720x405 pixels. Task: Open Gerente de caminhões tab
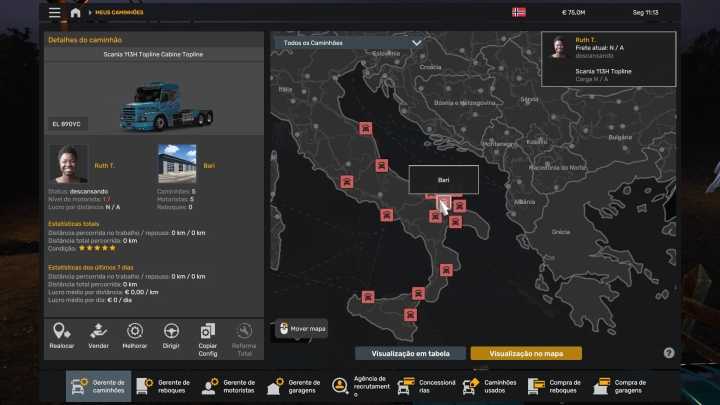click(98, 386)
